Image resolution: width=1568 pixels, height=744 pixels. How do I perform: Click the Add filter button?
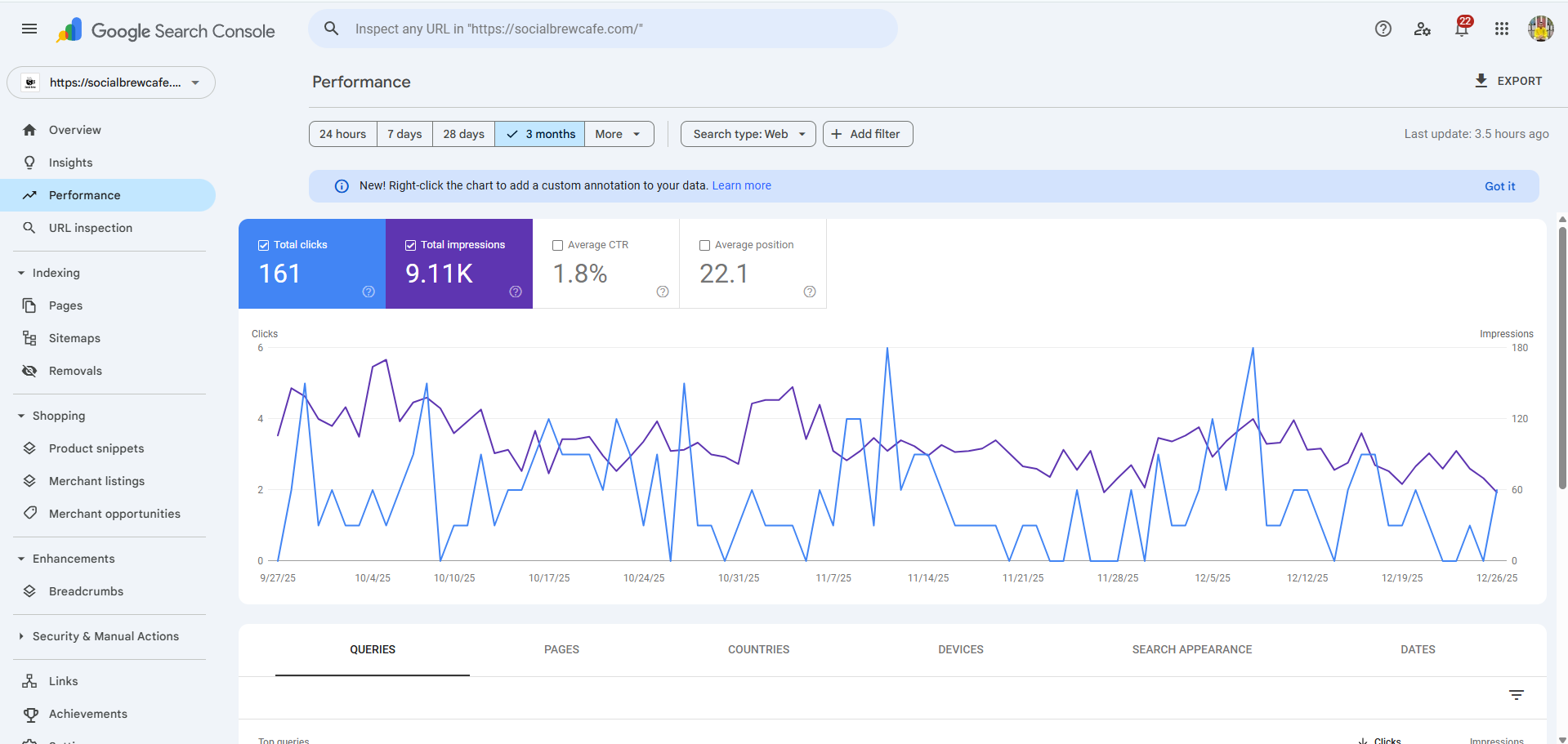pyautogui.click(x=867, y=134)
